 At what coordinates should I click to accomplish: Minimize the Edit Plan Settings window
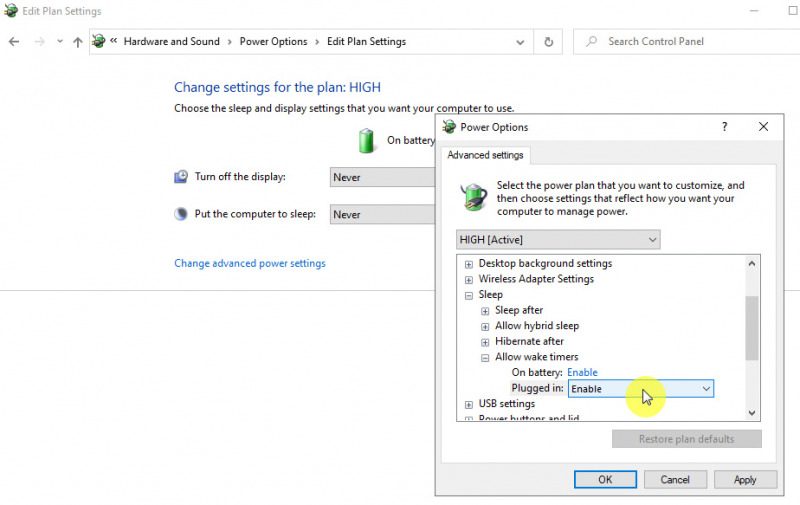click(x=754, y=11)
